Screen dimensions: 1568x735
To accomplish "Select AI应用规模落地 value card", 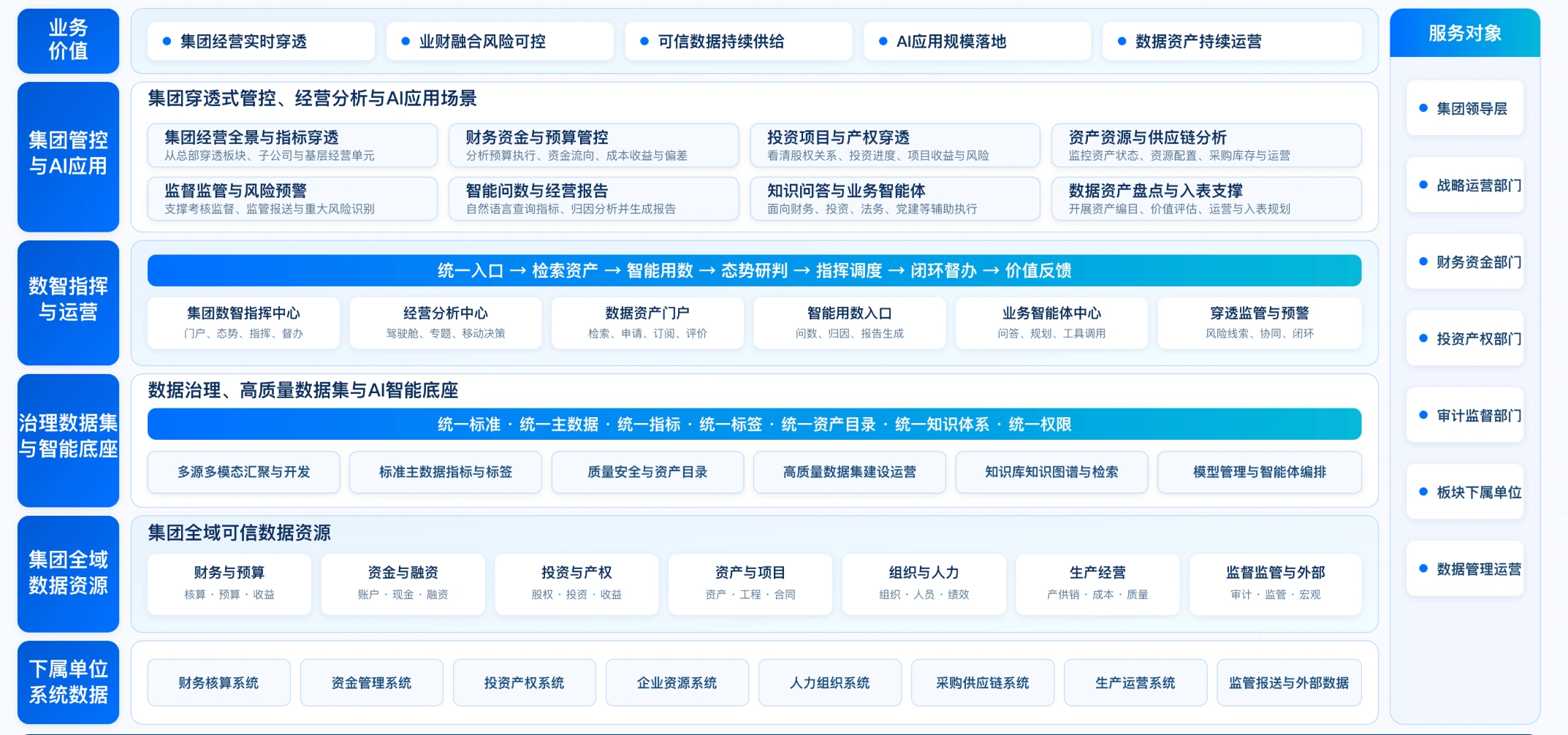I will [x=977, y=41].
